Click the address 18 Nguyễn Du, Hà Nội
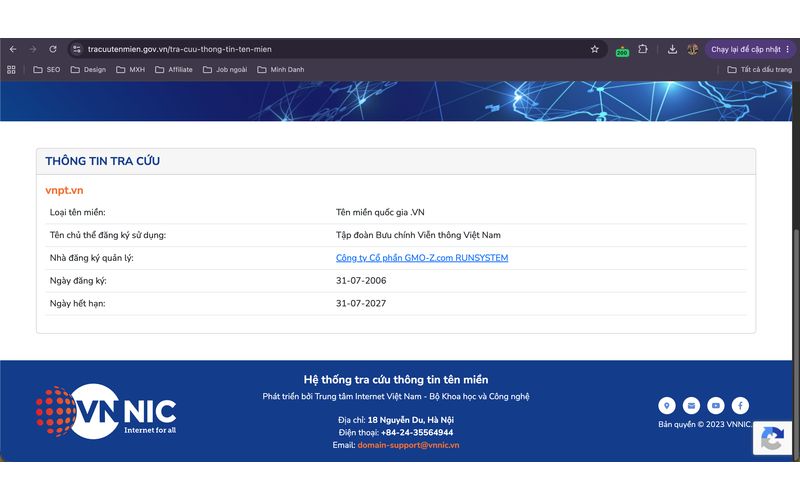This screenshot has width=800, height=500. coord(411,420)
